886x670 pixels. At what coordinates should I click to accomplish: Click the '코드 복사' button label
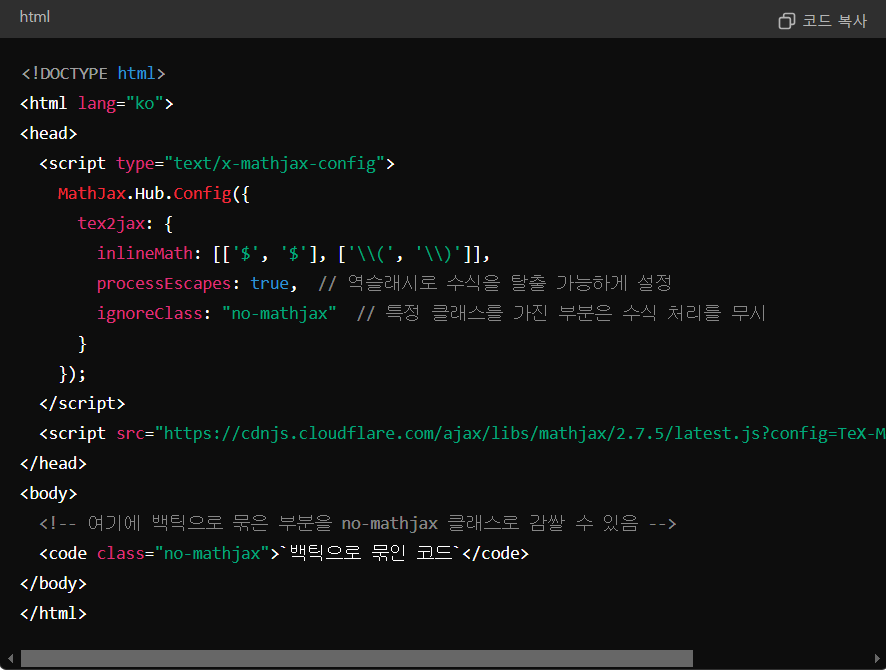click(835, 21)
